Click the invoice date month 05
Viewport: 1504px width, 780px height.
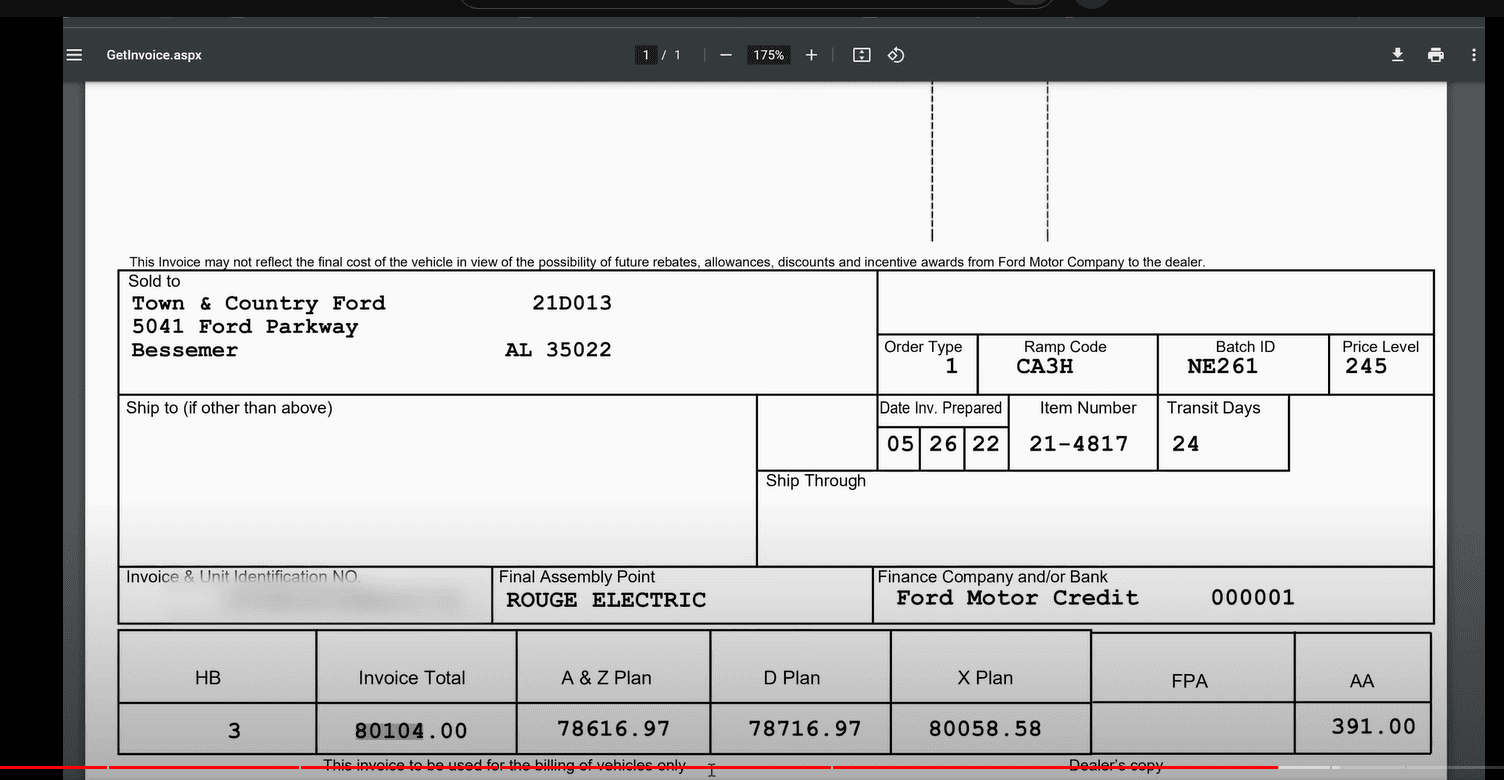(901, 444)
